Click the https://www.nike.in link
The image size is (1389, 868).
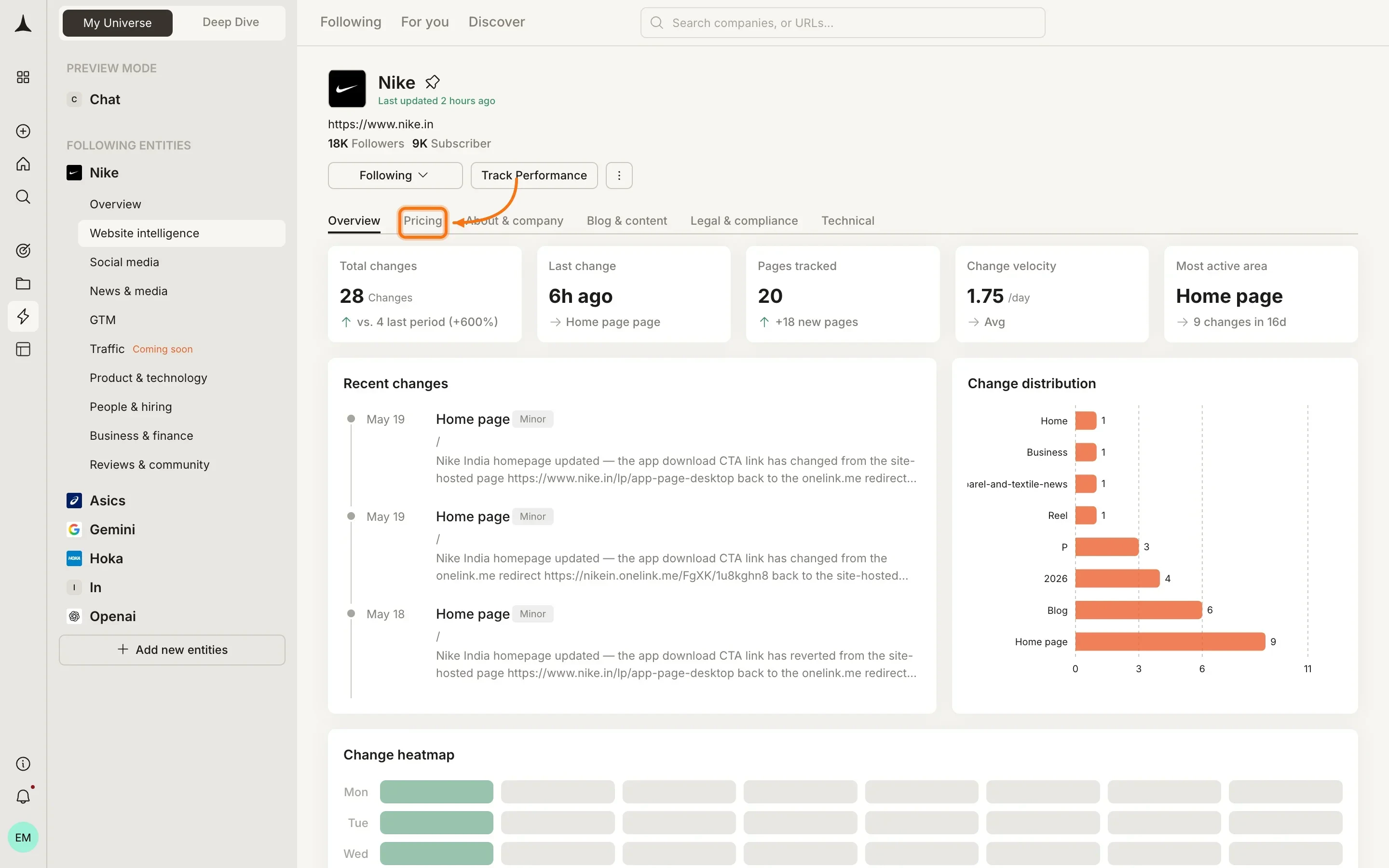tap(381, 124)
